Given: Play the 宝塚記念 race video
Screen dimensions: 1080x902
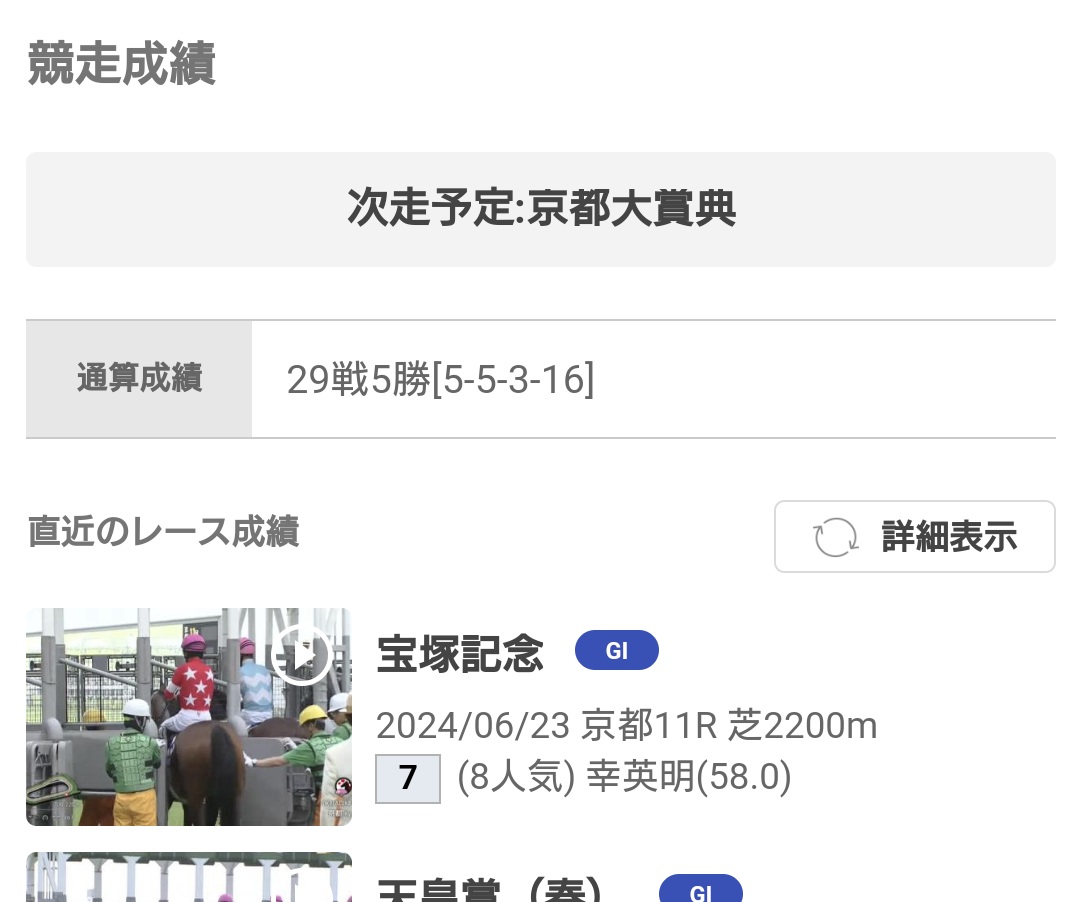Looking at the screenshot, I should coord(301,655).
